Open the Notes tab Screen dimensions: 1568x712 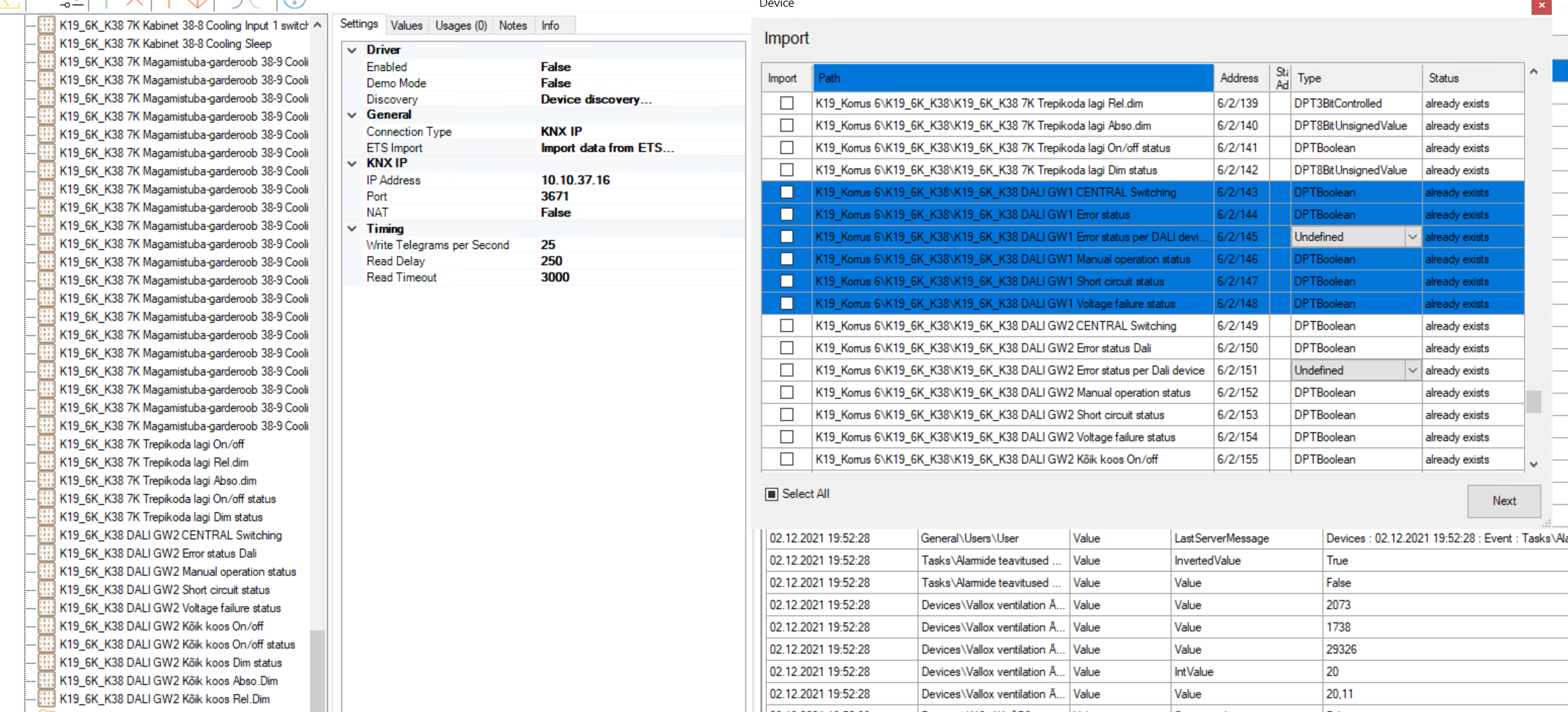pyautogui.click(x=513, y=26)
